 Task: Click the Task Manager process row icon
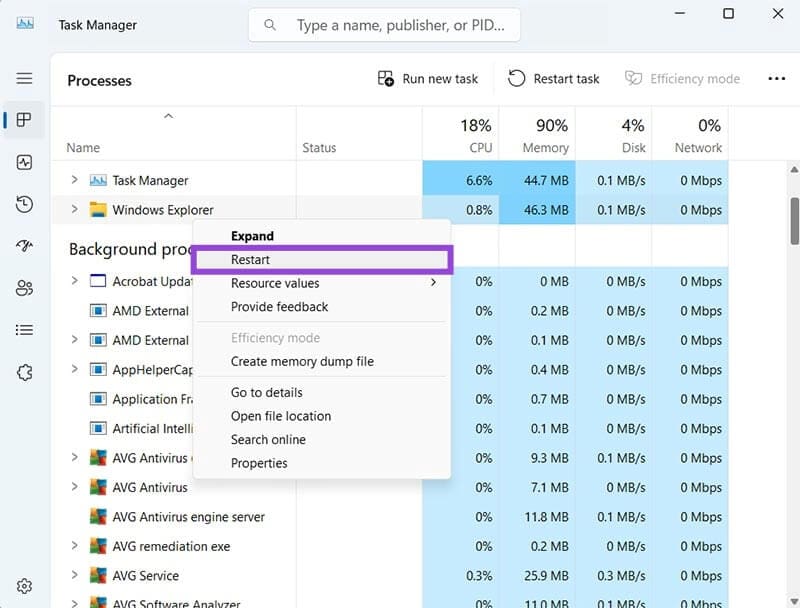[98, 180]
